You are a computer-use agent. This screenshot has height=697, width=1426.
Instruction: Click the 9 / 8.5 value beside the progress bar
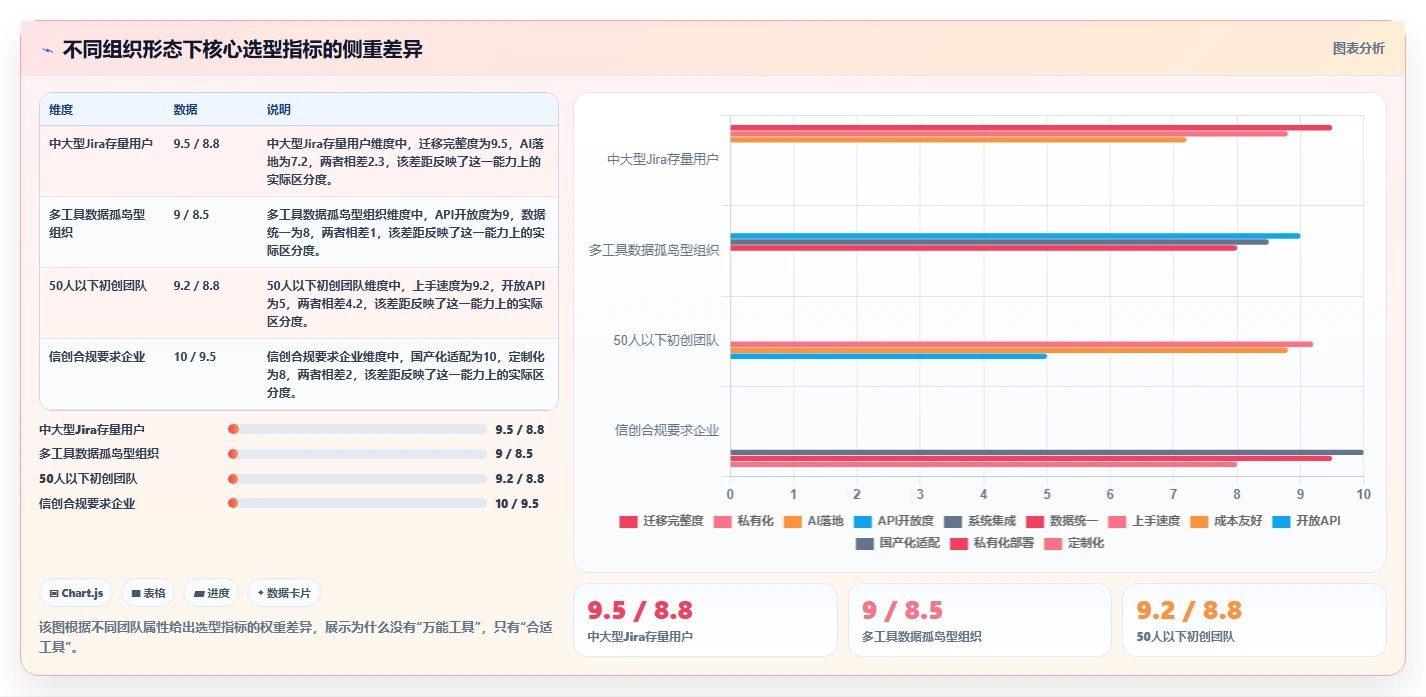(514, 454)
